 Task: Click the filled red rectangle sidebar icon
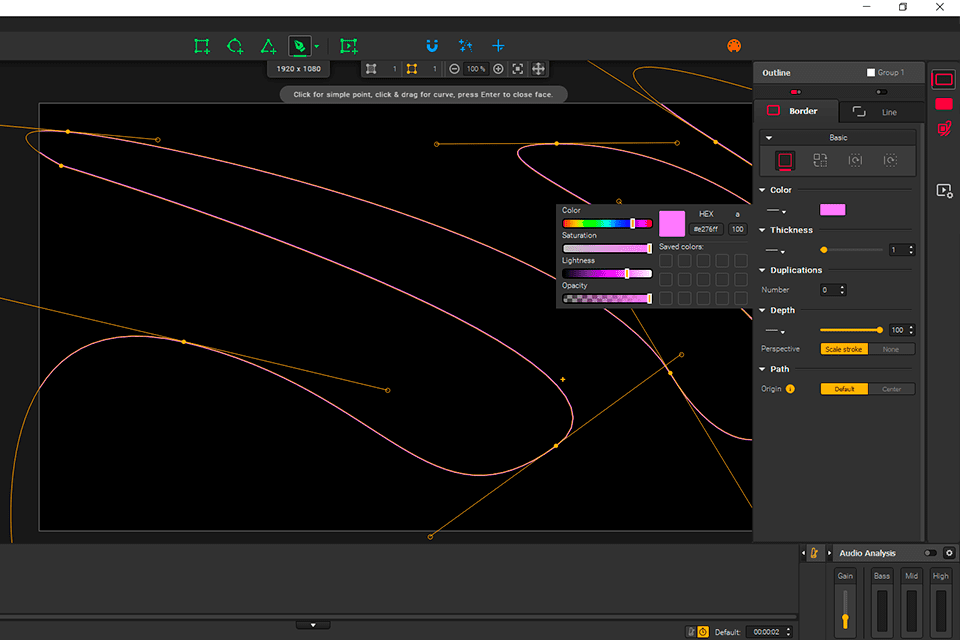pos(943,104)
